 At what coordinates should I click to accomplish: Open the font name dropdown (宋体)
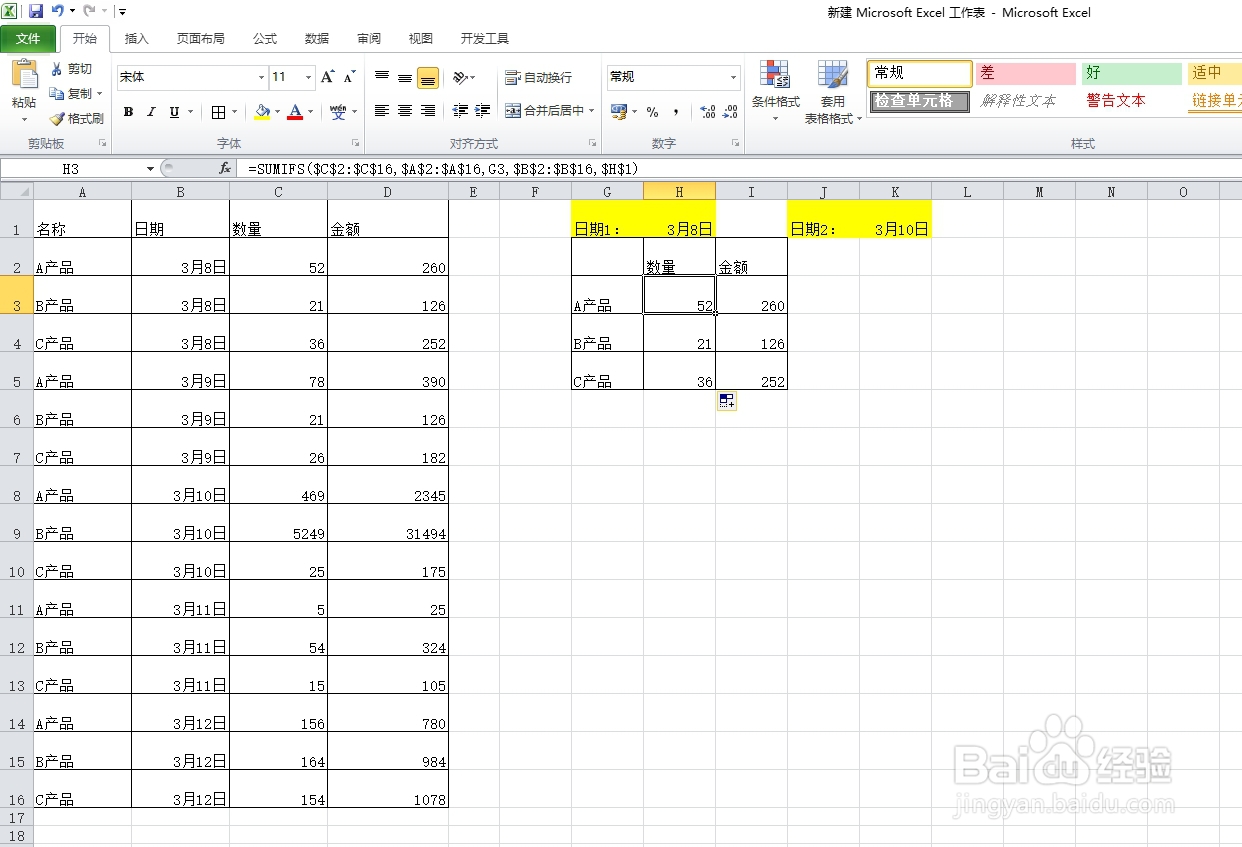click(261, 77)
